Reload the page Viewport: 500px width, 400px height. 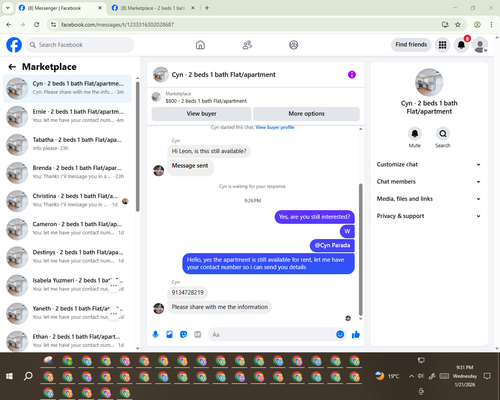[37, 24]
